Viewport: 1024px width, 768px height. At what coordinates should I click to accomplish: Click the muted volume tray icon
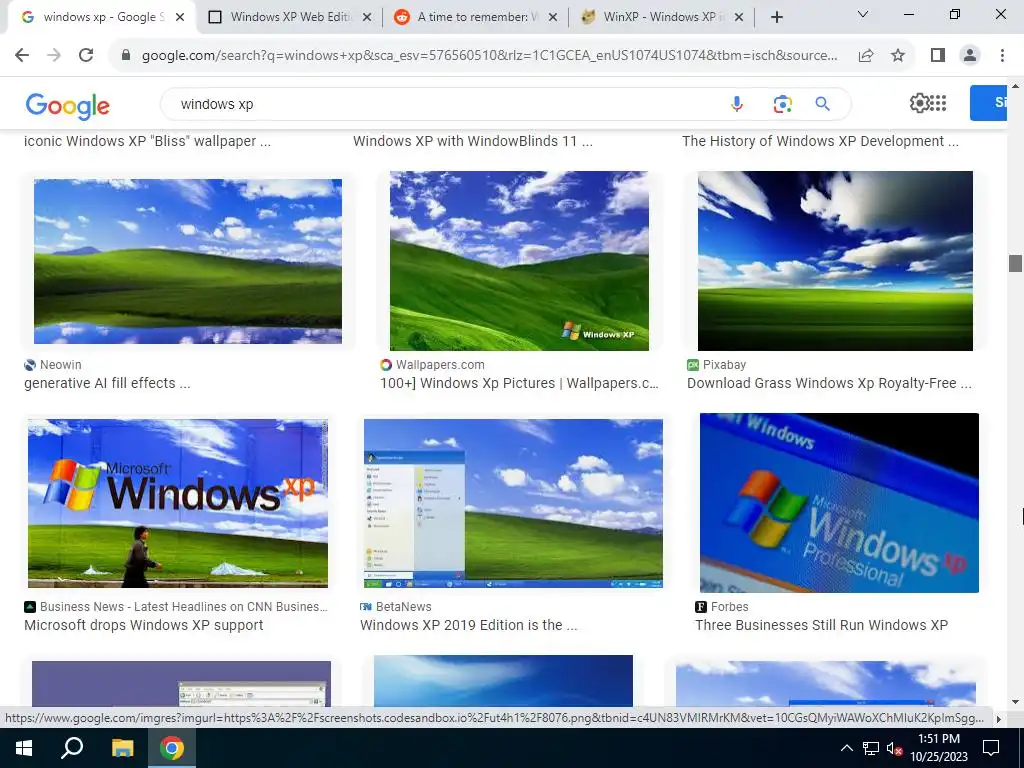894,749
